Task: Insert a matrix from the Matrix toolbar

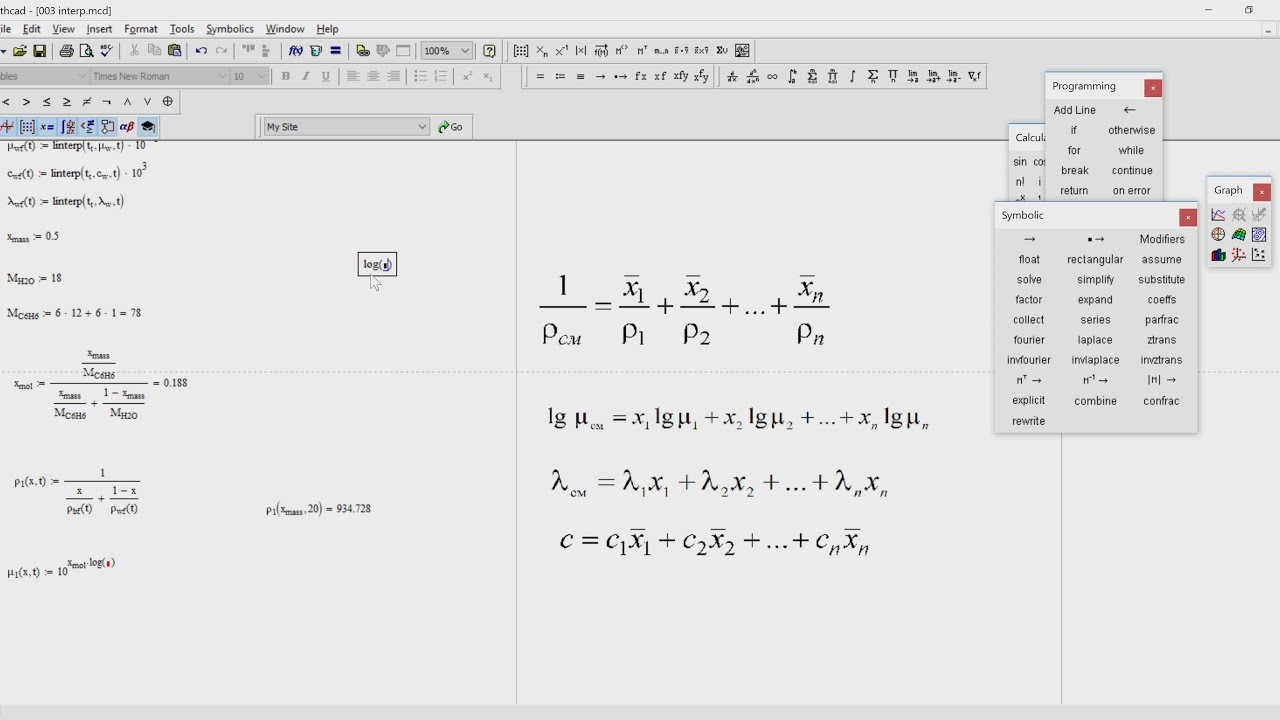Action: 521,51
